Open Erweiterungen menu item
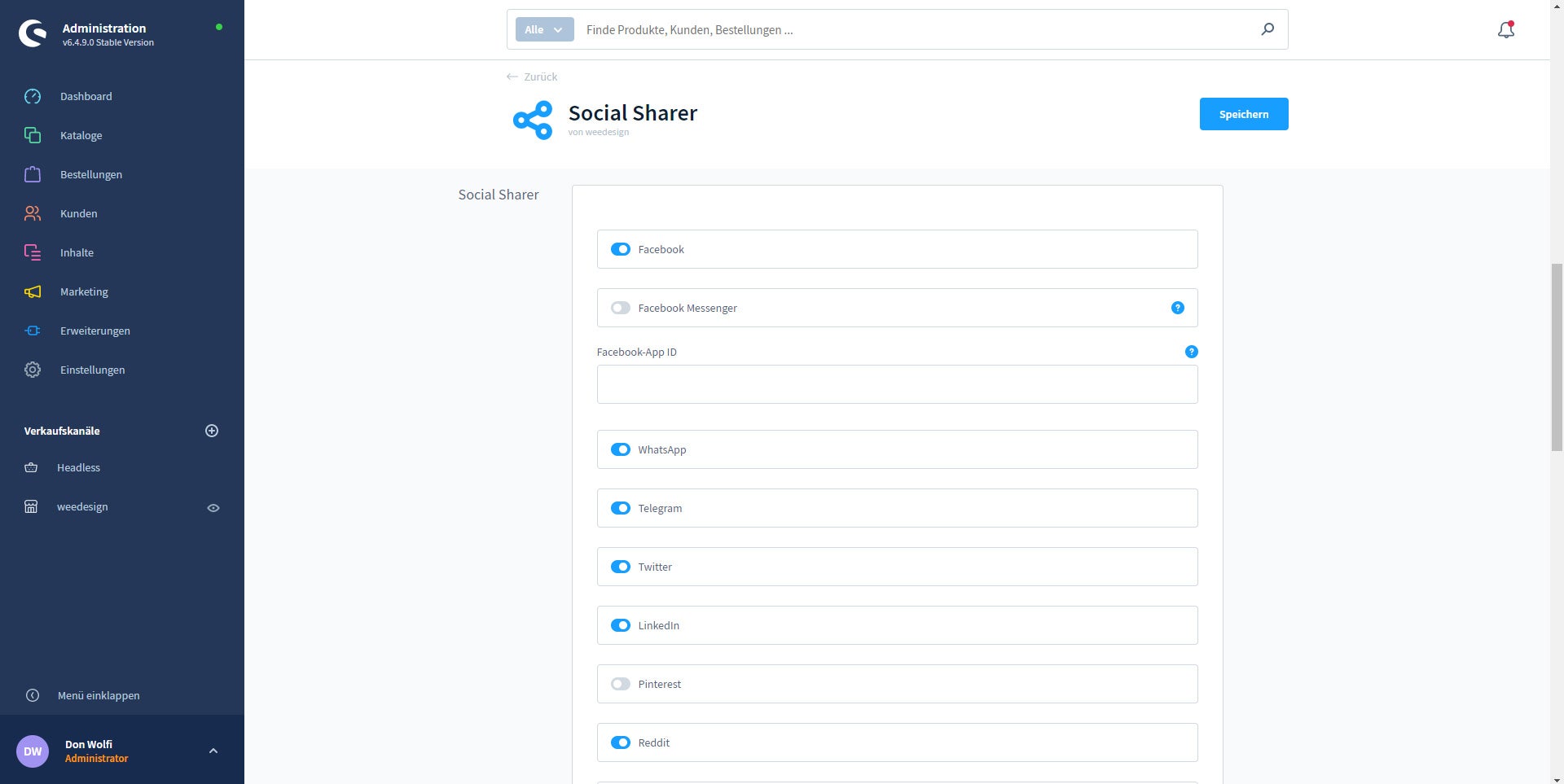The image size is (1564, 784). click(95, 331)
